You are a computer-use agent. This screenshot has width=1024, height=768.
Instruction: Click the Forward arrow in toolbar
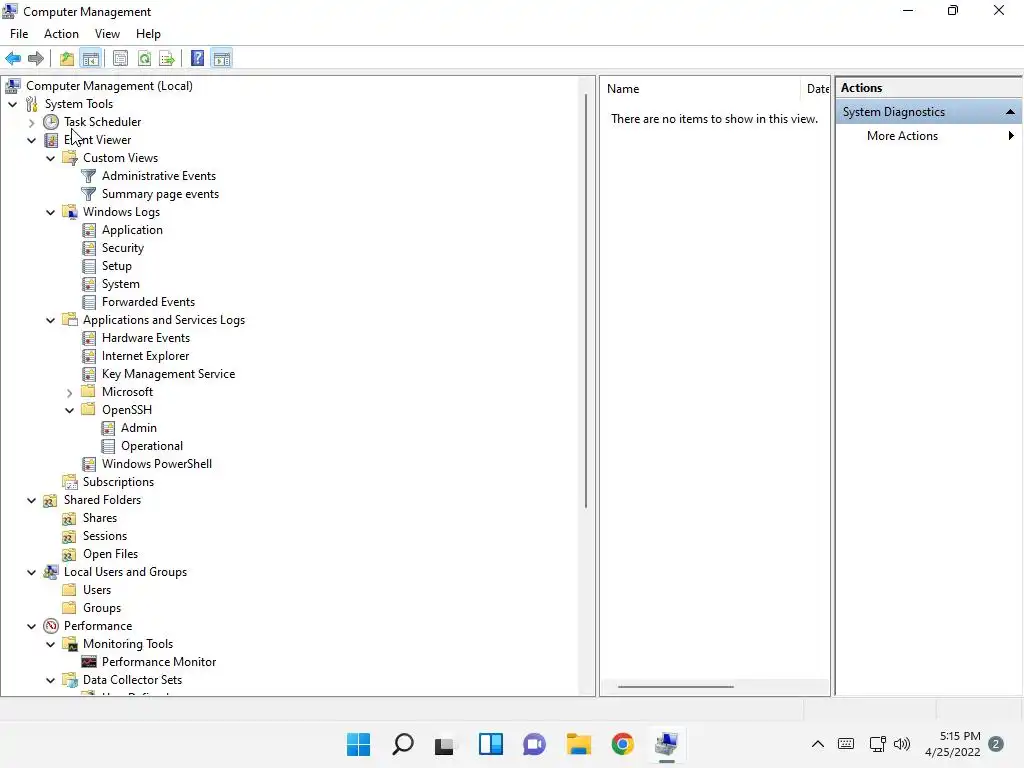(x=36, y=59)
